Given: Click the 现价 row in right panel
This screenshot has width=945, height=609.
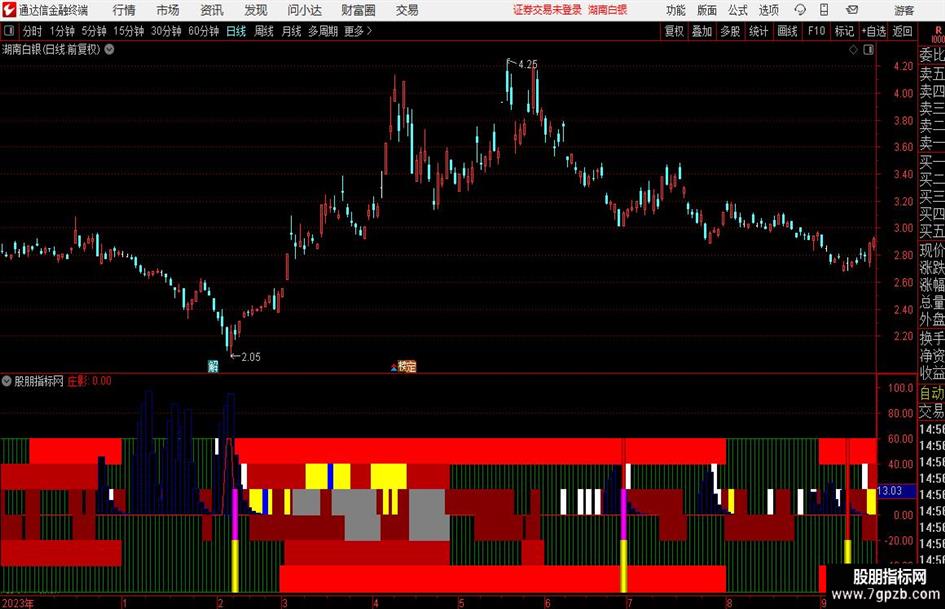Looking at the screenshot, I should [932, 250].
